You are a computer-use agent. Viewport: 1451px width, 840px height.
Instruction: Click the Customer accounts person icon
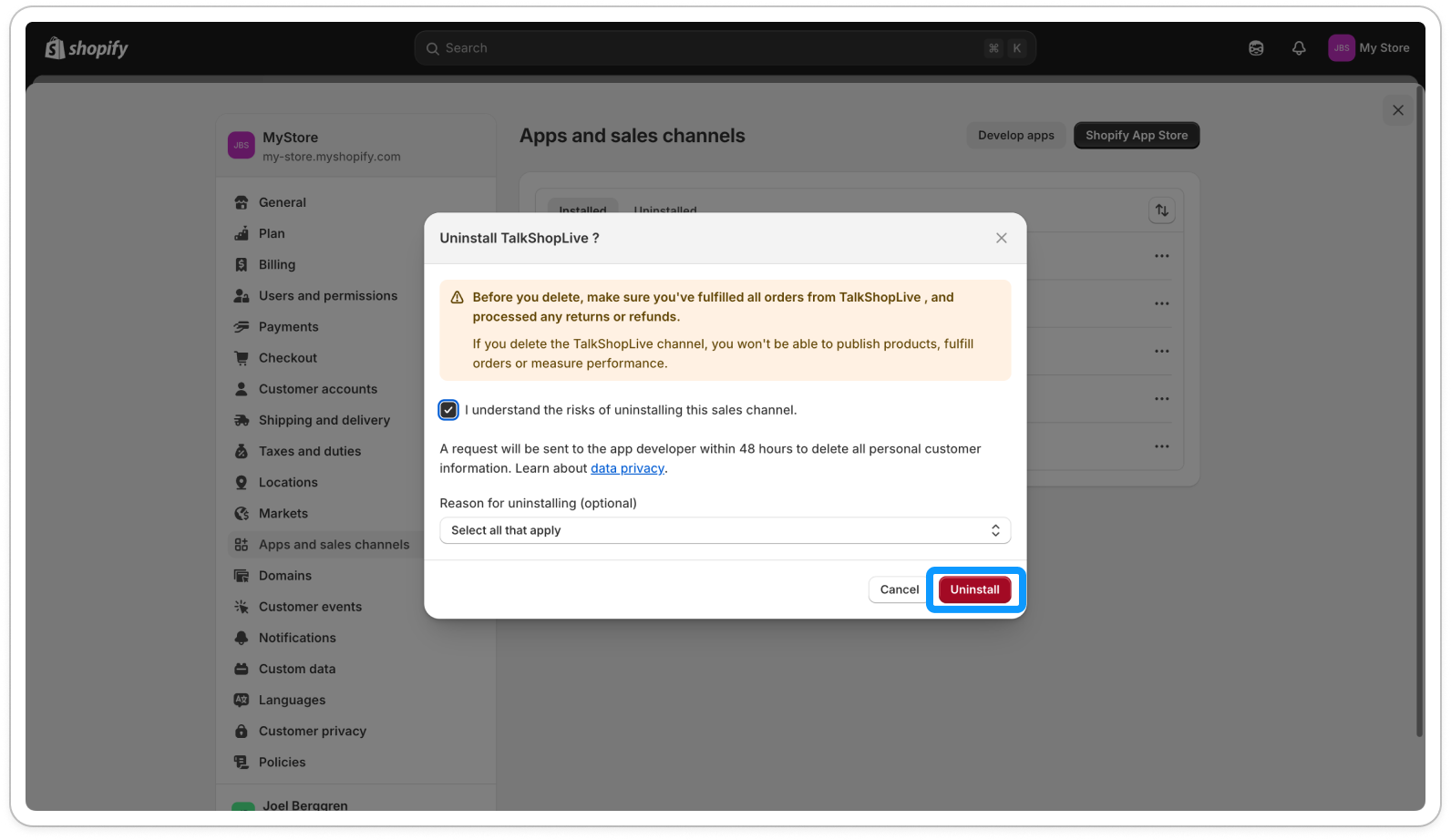(x=242, y=389)
